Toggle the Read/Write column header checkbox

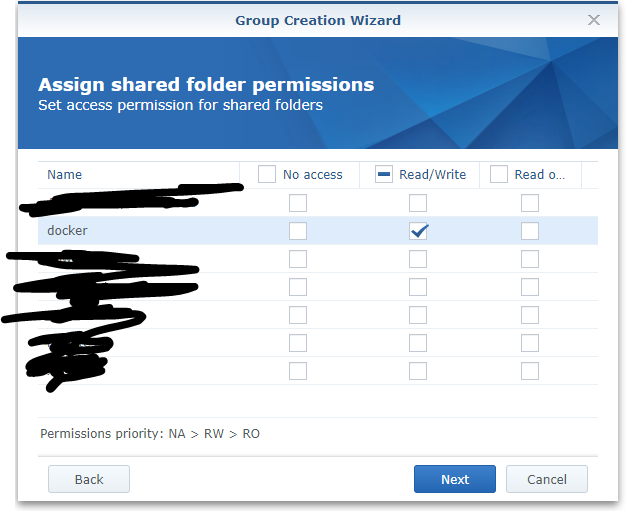(383, 174)
